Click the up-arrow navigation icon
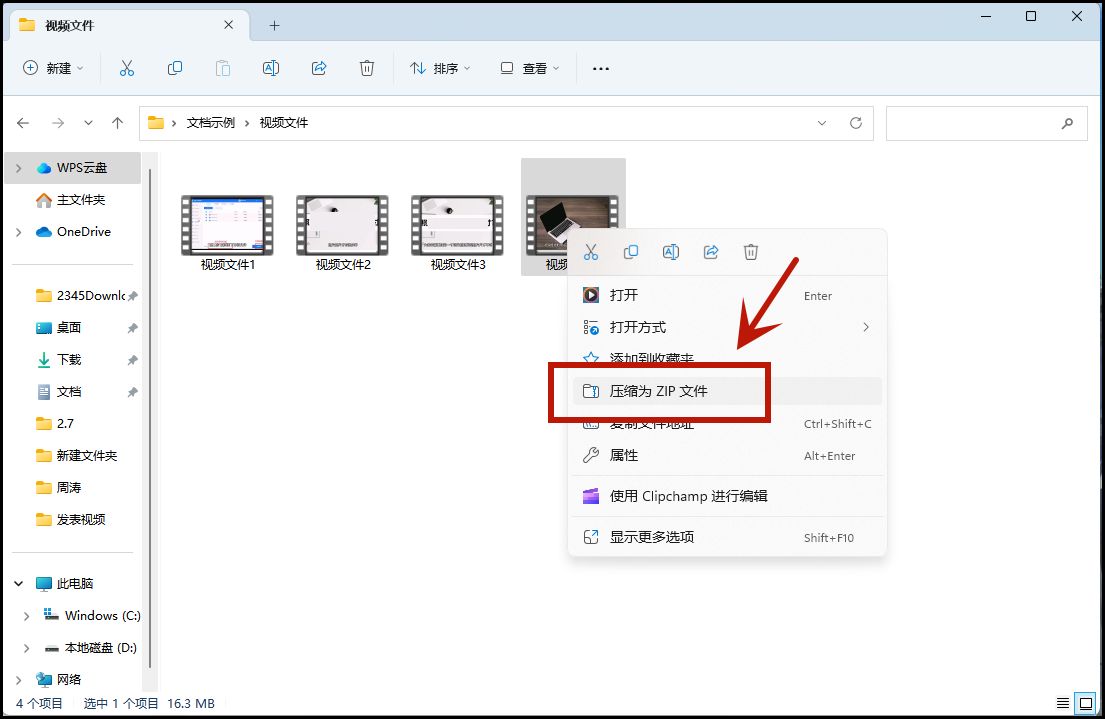The width and height of the screenshot is (1105, 719). (x=117, y=122)
